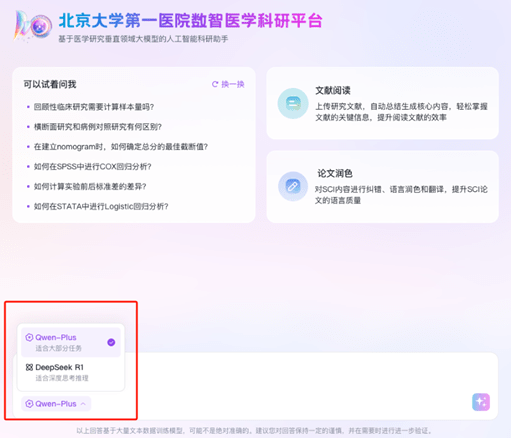
Task: Ask 如何在SPSS中进行COX回归分析?
Action: 92,167
